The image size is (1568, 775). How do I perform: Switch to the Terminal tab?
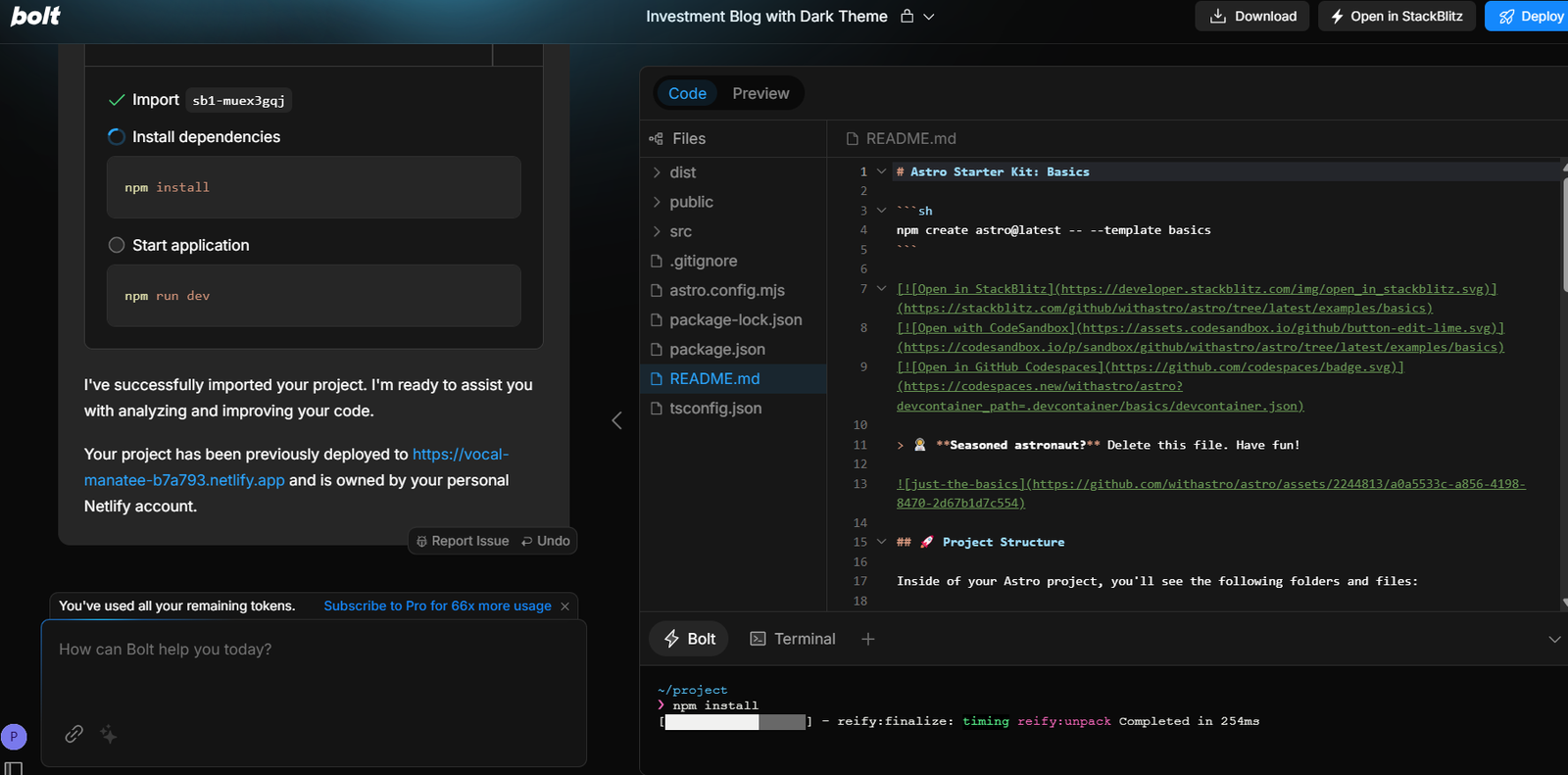[792, 639]
